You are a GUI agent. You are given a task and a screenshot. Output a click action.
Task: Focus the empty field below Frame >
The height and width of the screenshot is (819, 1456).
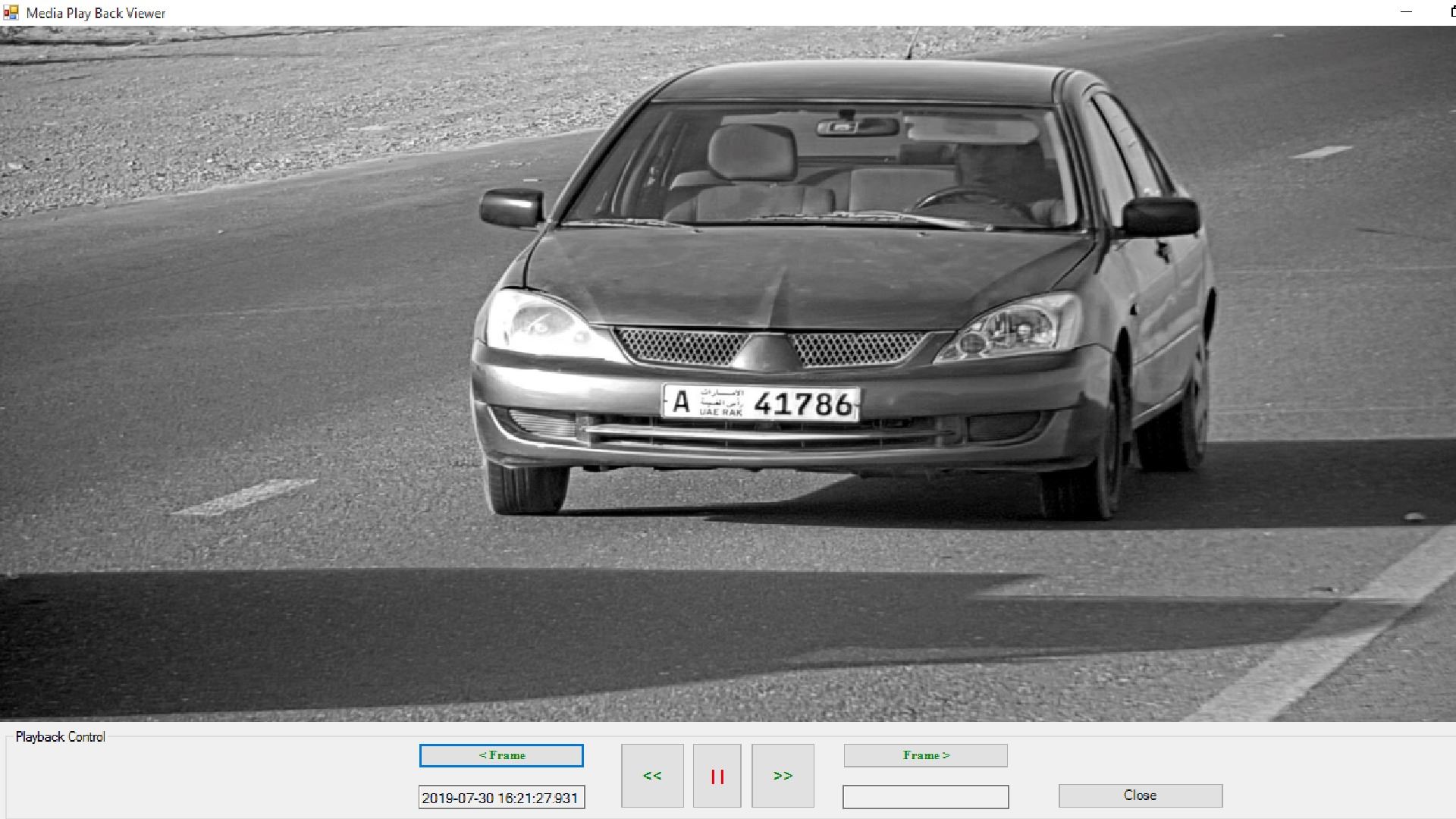(925, 797)
